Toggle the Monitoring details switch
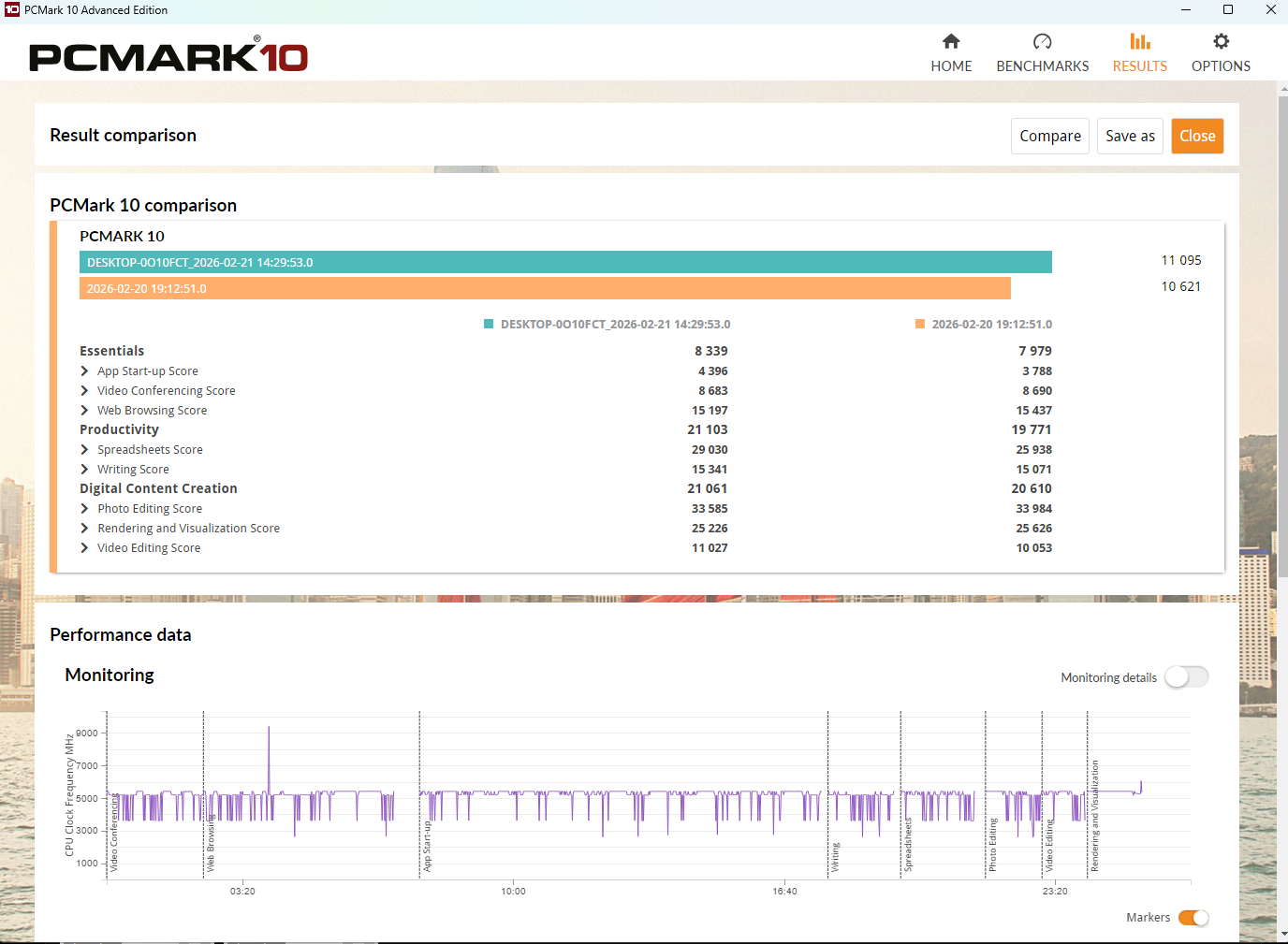This screenshot has width=1288, height=944. tap(1186, 676)
